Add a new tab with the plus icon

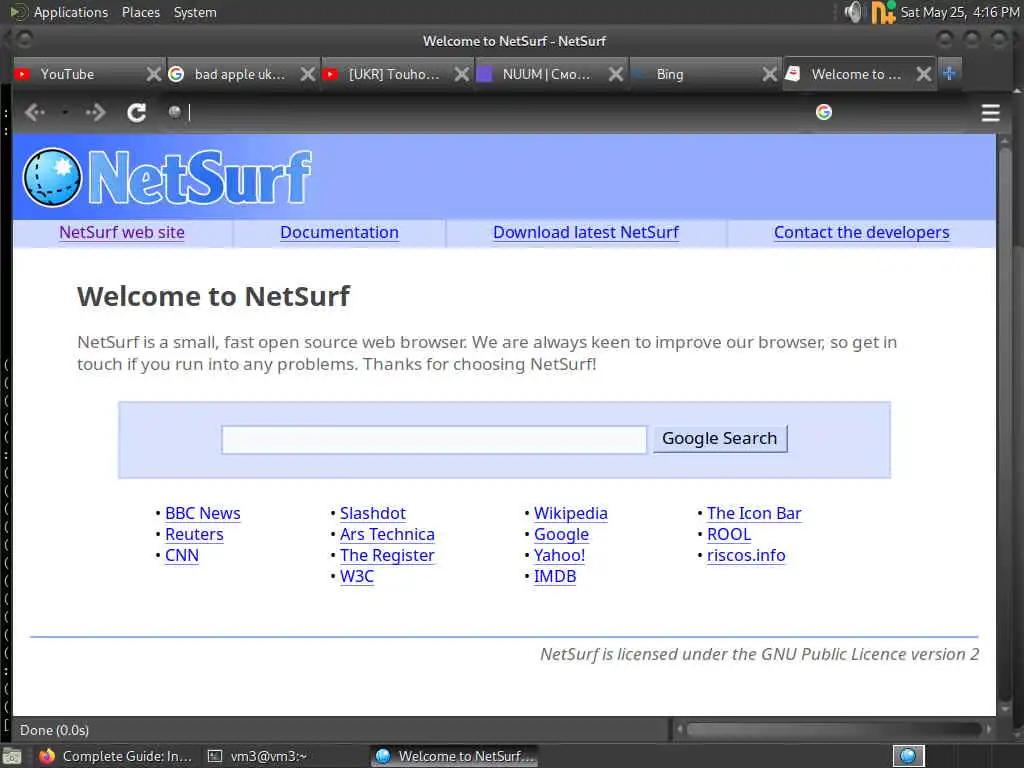[949, 73]
